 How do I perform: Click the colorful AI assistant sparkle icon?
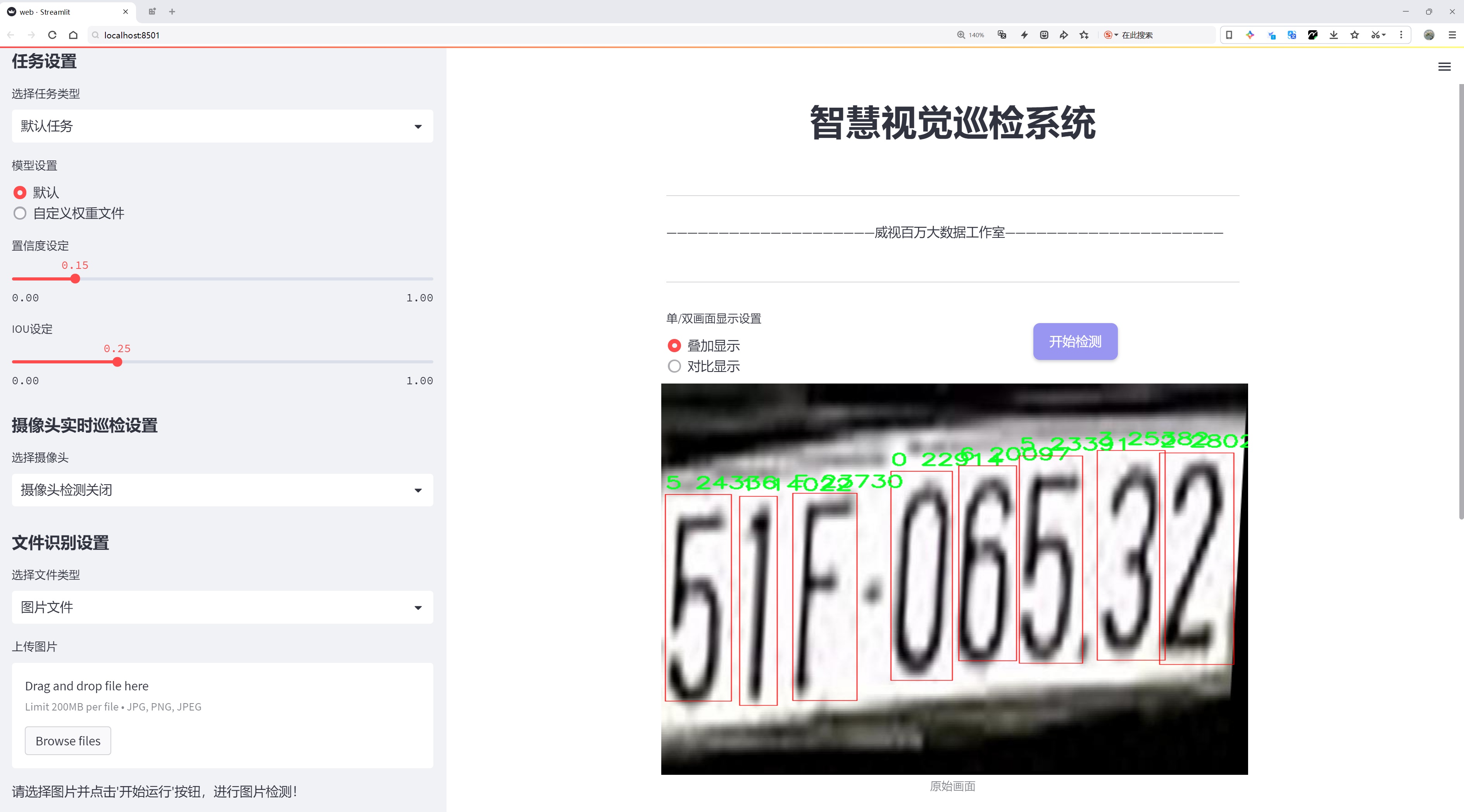tap(1250, 35)
